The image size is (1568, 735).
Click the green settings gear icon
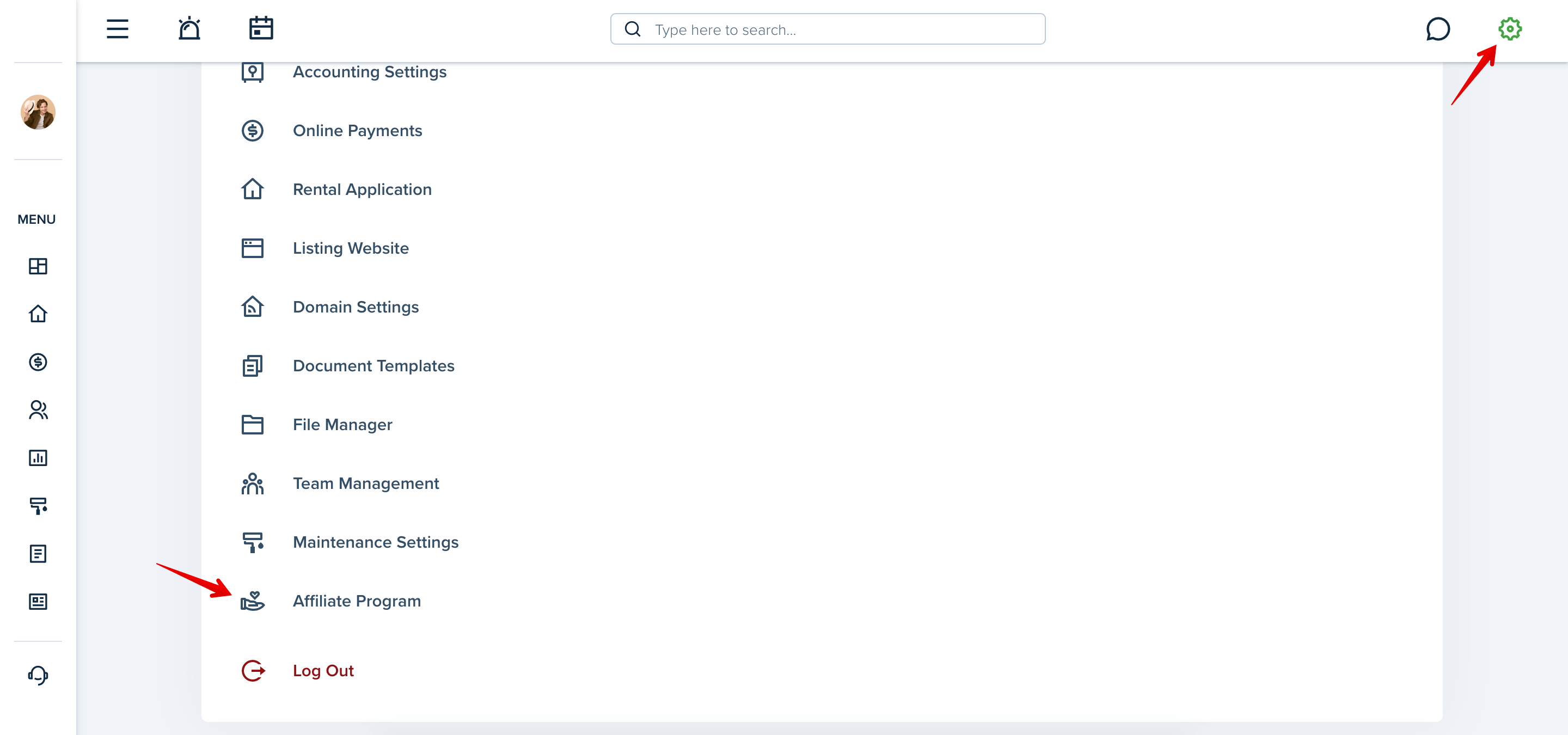[x=1510, y=29]
